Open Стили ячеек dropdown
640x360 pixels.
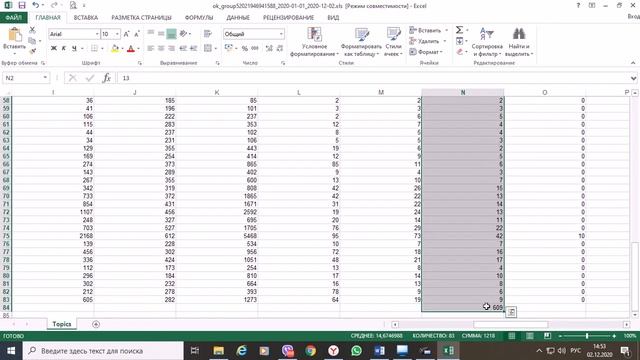(x=393, y=42)
